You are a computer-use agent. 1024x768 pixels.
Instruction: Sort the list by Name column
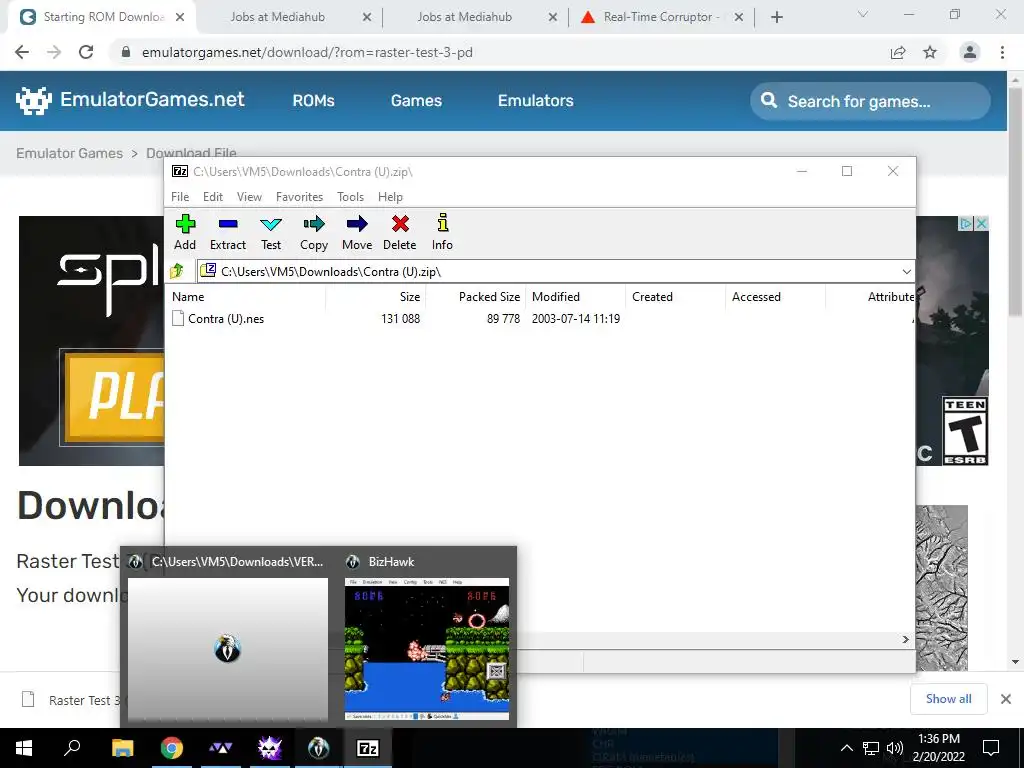tap(246, 296)
